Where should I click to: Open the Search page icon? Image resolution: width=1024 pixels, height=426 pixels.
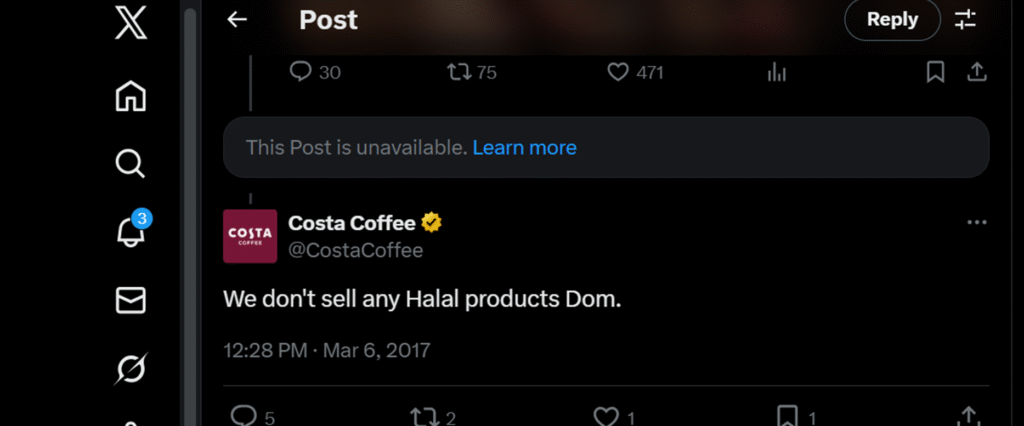130,163
